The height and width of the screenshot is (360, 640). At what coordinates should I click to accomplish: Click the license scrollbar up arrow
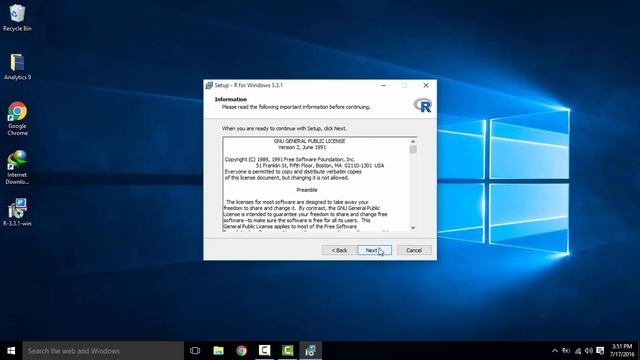413,141
